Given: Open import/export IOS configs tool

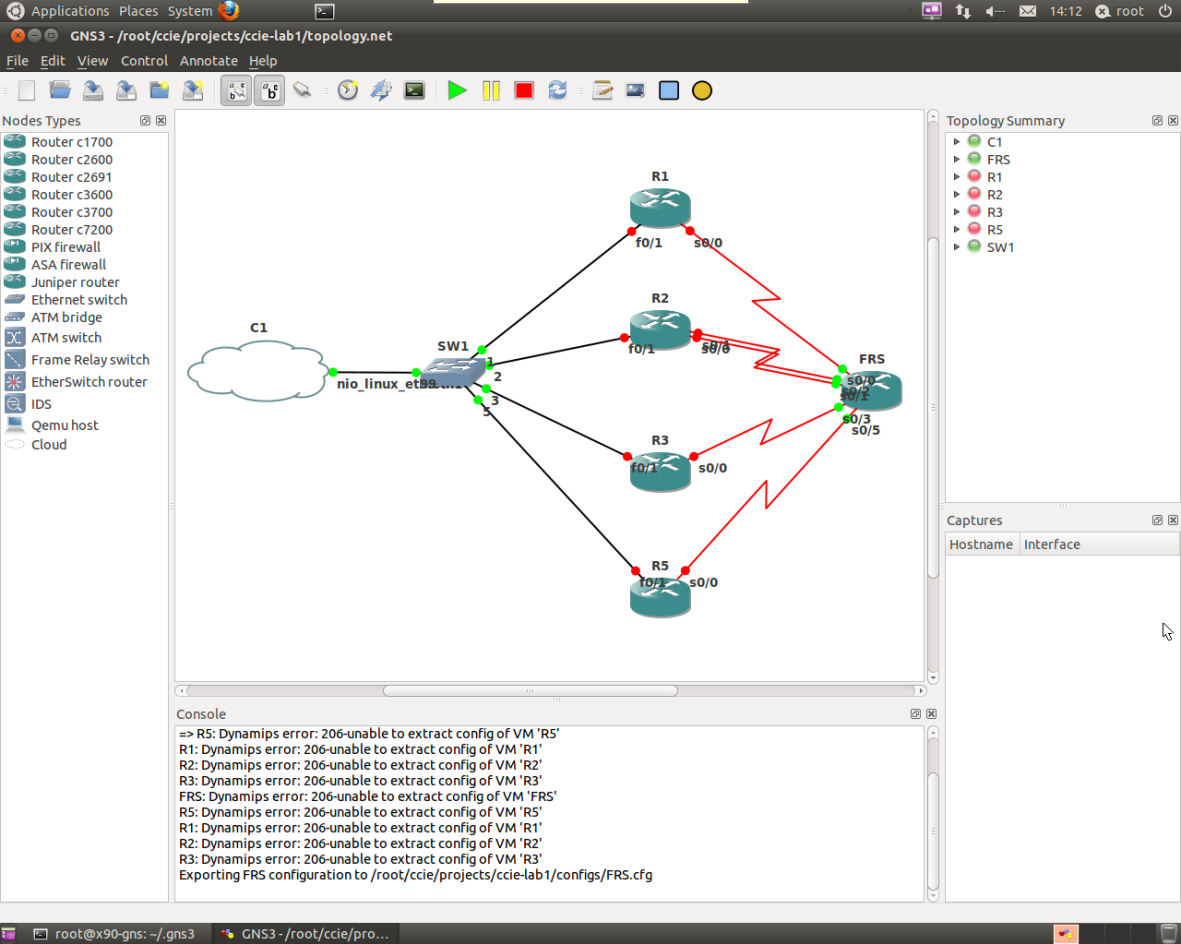Looking at the screenshot, I should point(381,90).
